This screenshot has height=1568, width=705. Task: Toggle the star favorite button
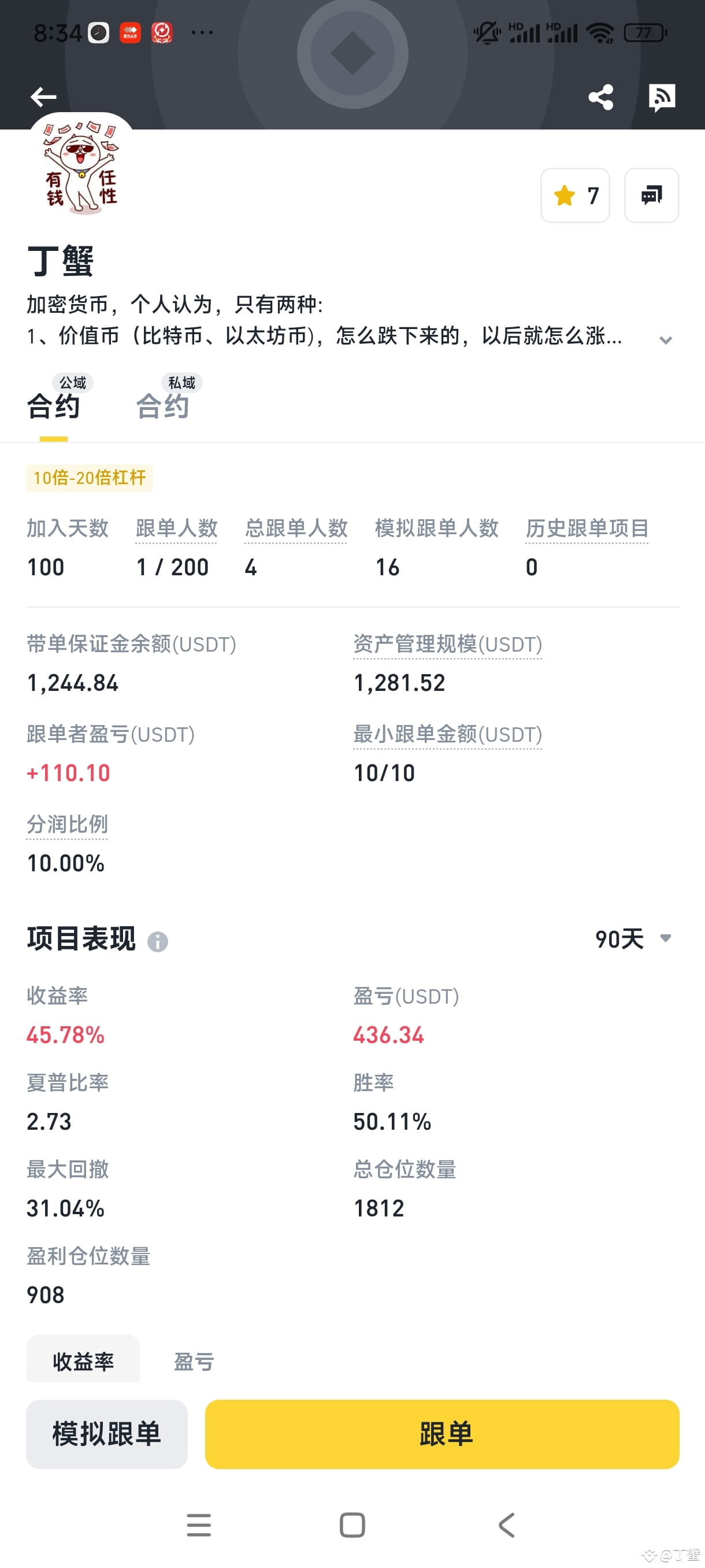coord(575,195)
